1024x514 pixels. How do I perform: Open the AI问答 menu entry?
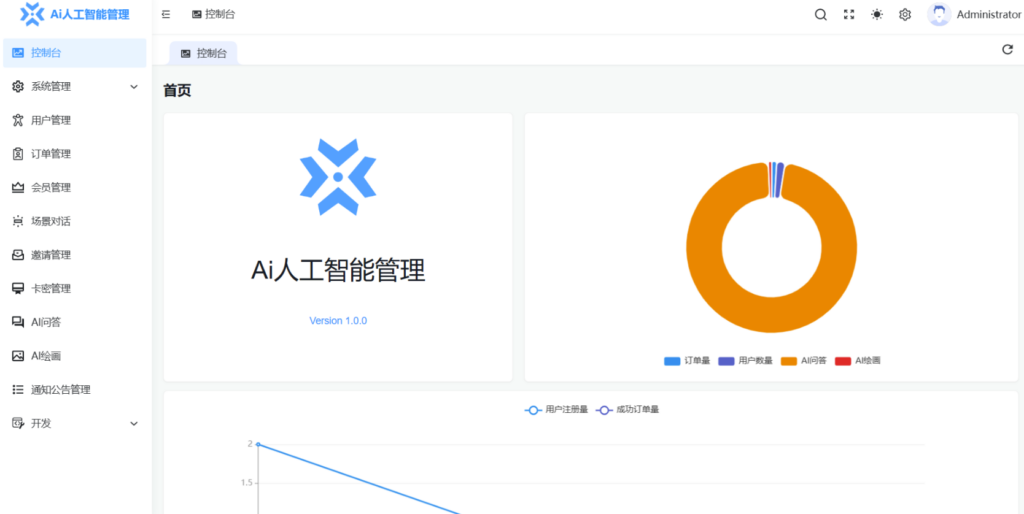pos(74,322)
